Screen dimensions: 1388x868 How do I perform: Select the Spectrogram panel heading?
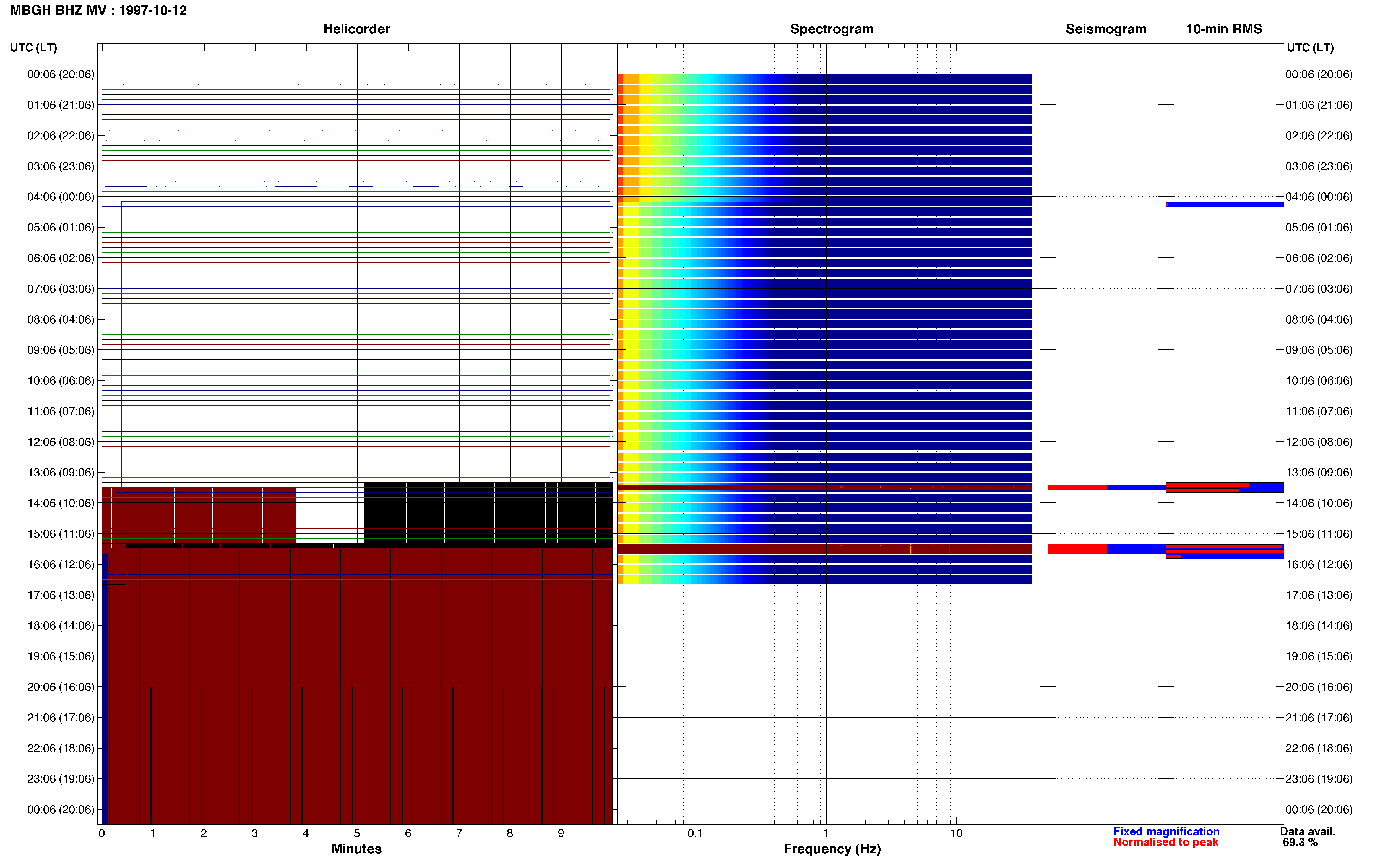(832, 29)
